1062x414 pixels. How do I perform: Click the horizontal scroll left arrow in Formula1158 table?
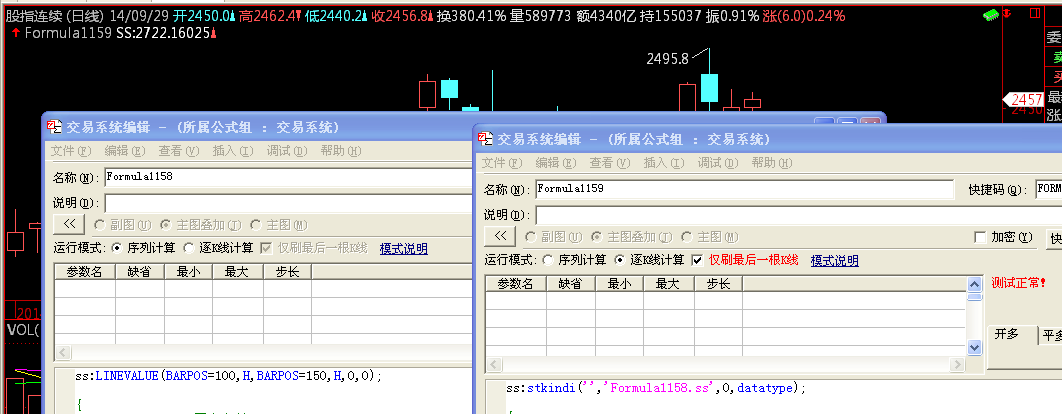point(62,352)
